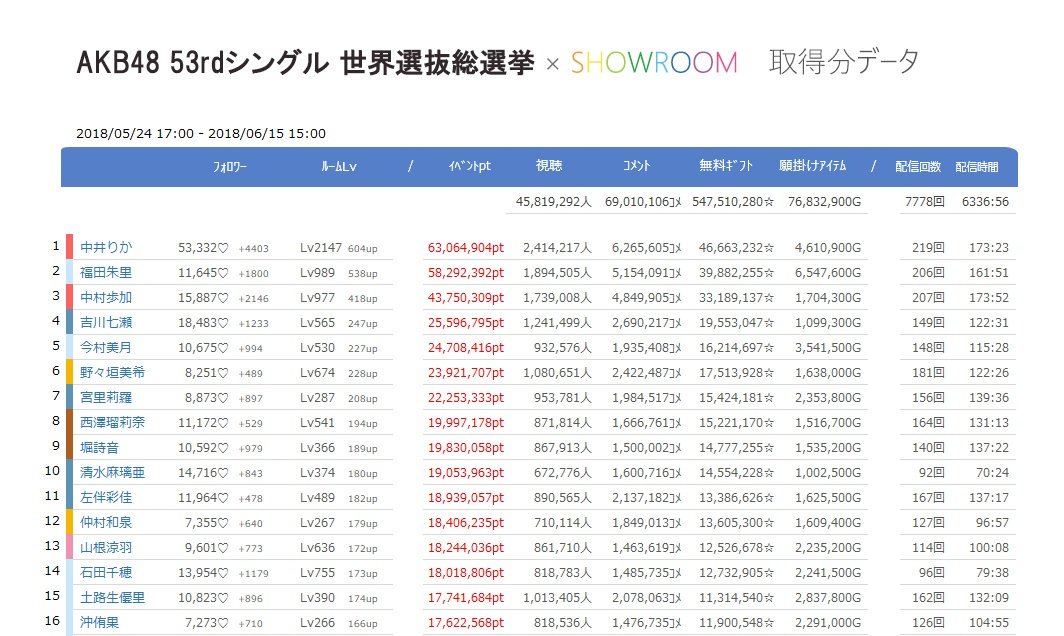The image size is (1064, 636).
Task: Select the date range 2018/05/24 17:00 - 2018/06/15 15:00
Action: [x=201, y=134]
